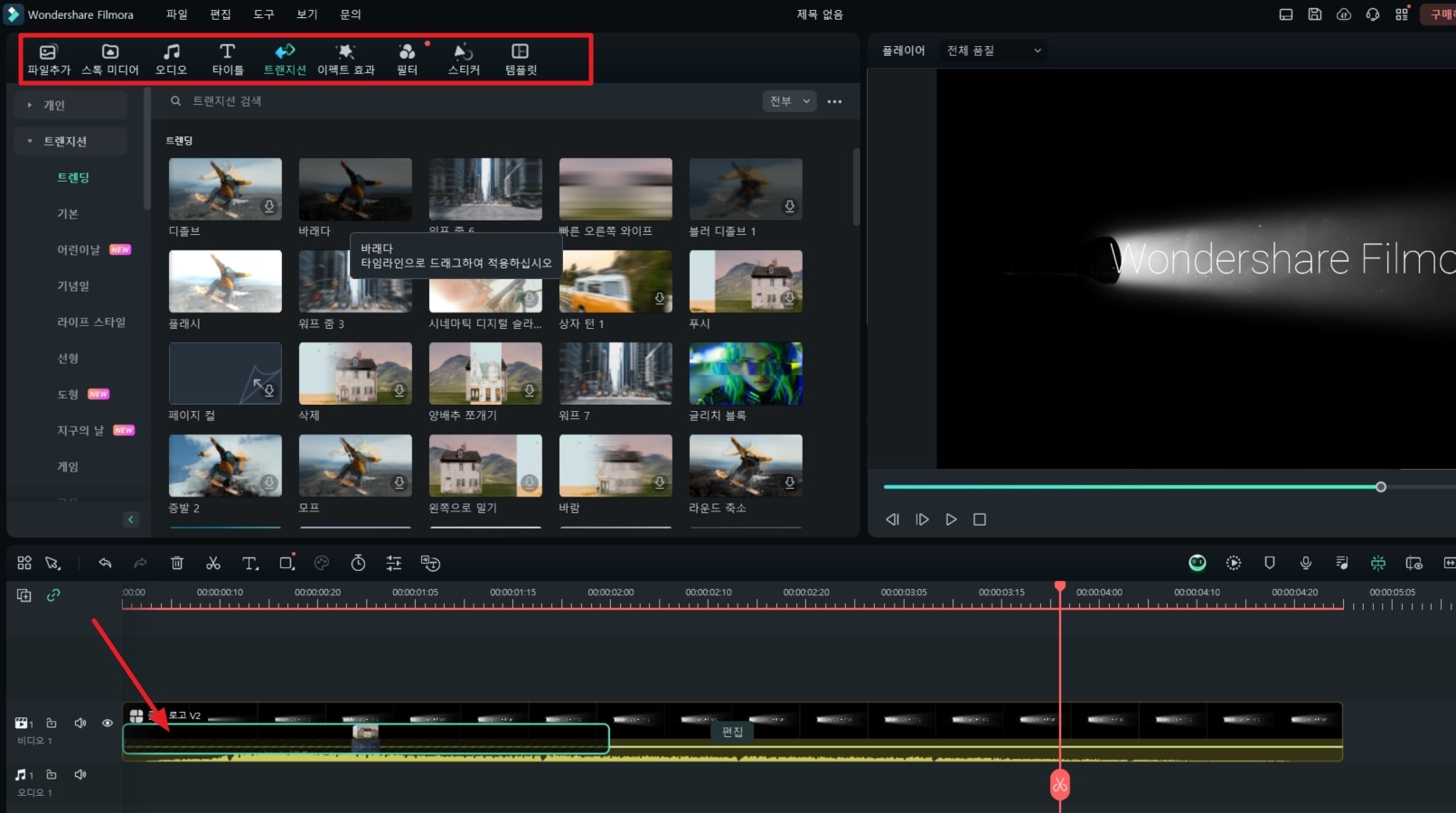Play the preview in the player
Viewport: 1456px width, 813px height.
coord(951,519)
